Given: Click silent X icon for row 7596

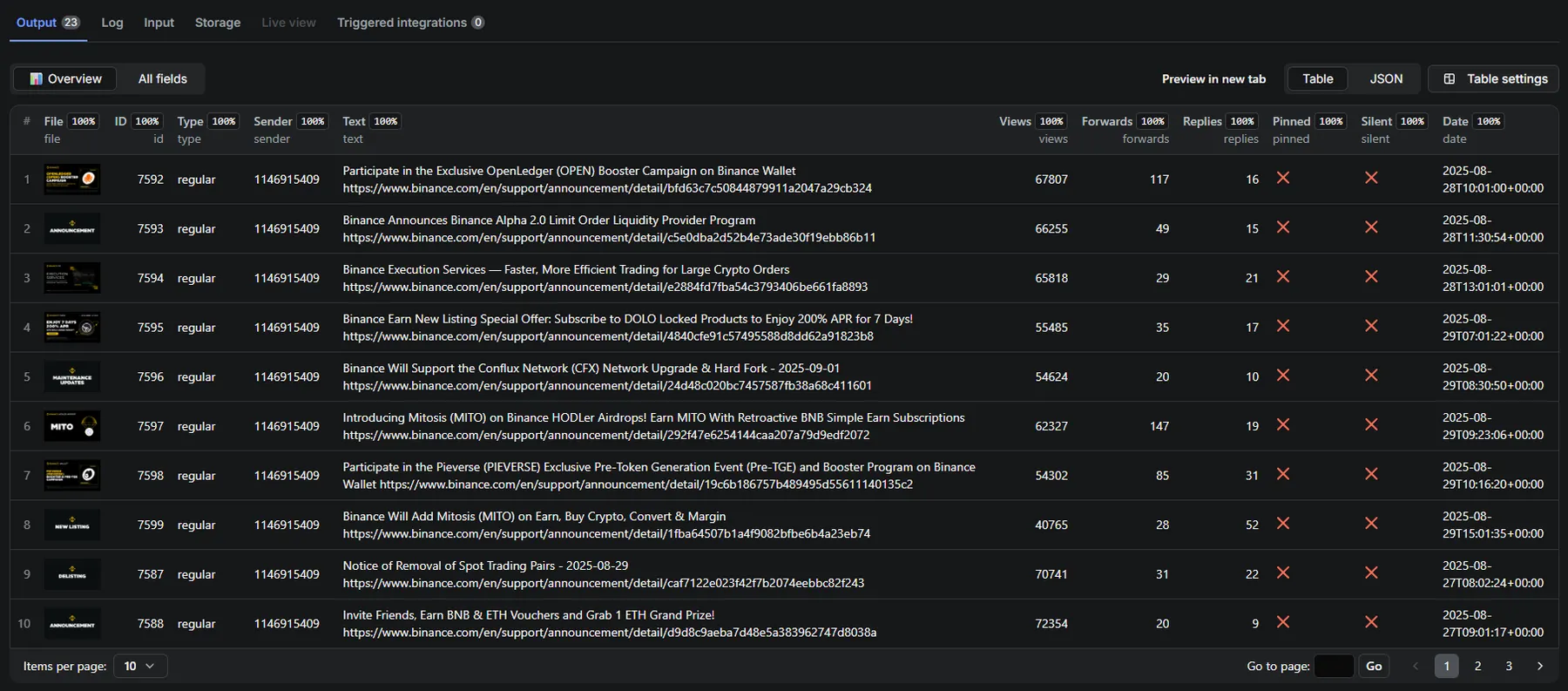Looking at the screenshot, I should (x=1371, y=376).
